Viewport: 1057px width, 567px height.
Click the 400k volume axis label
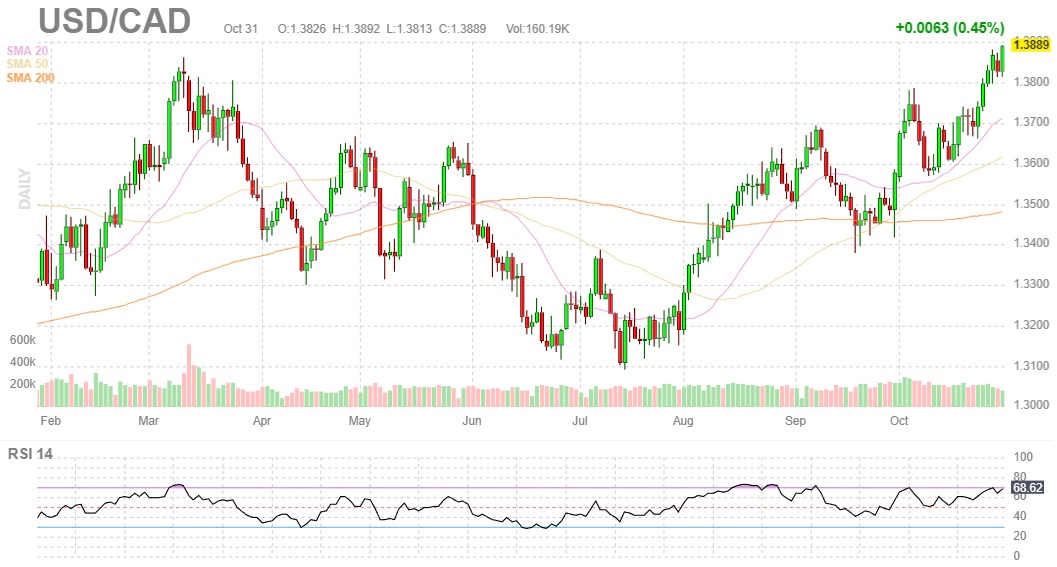point(22,362)
